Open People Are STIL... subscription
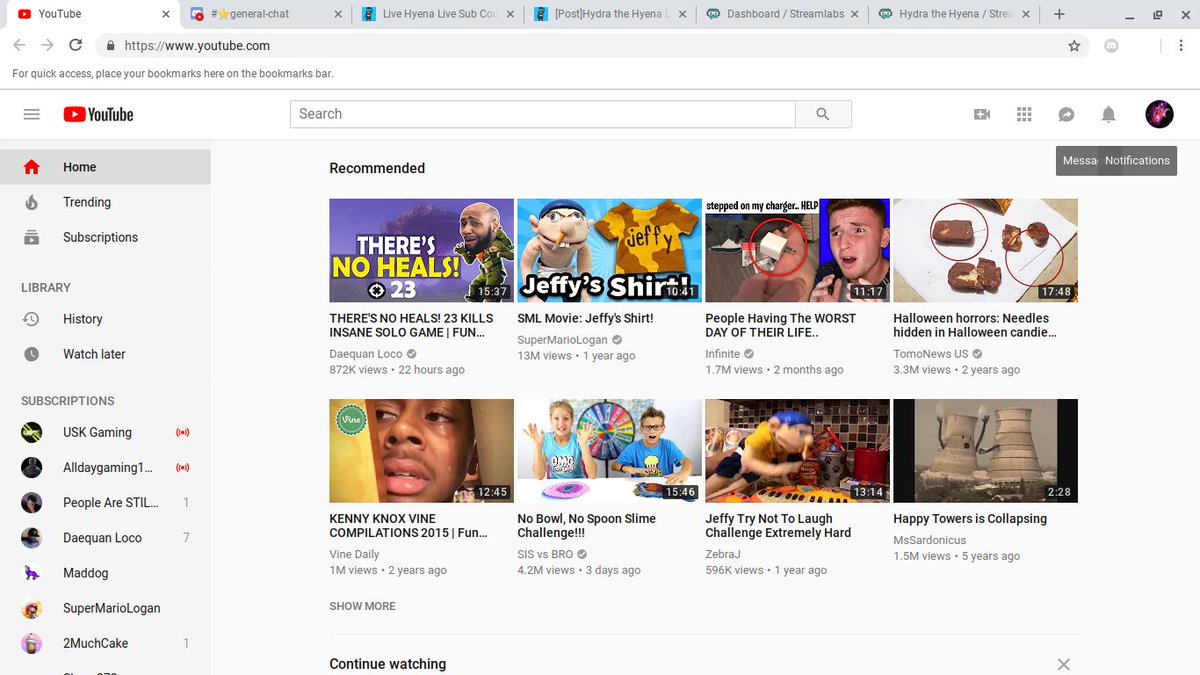1200x675 pixels. point(105,503)
